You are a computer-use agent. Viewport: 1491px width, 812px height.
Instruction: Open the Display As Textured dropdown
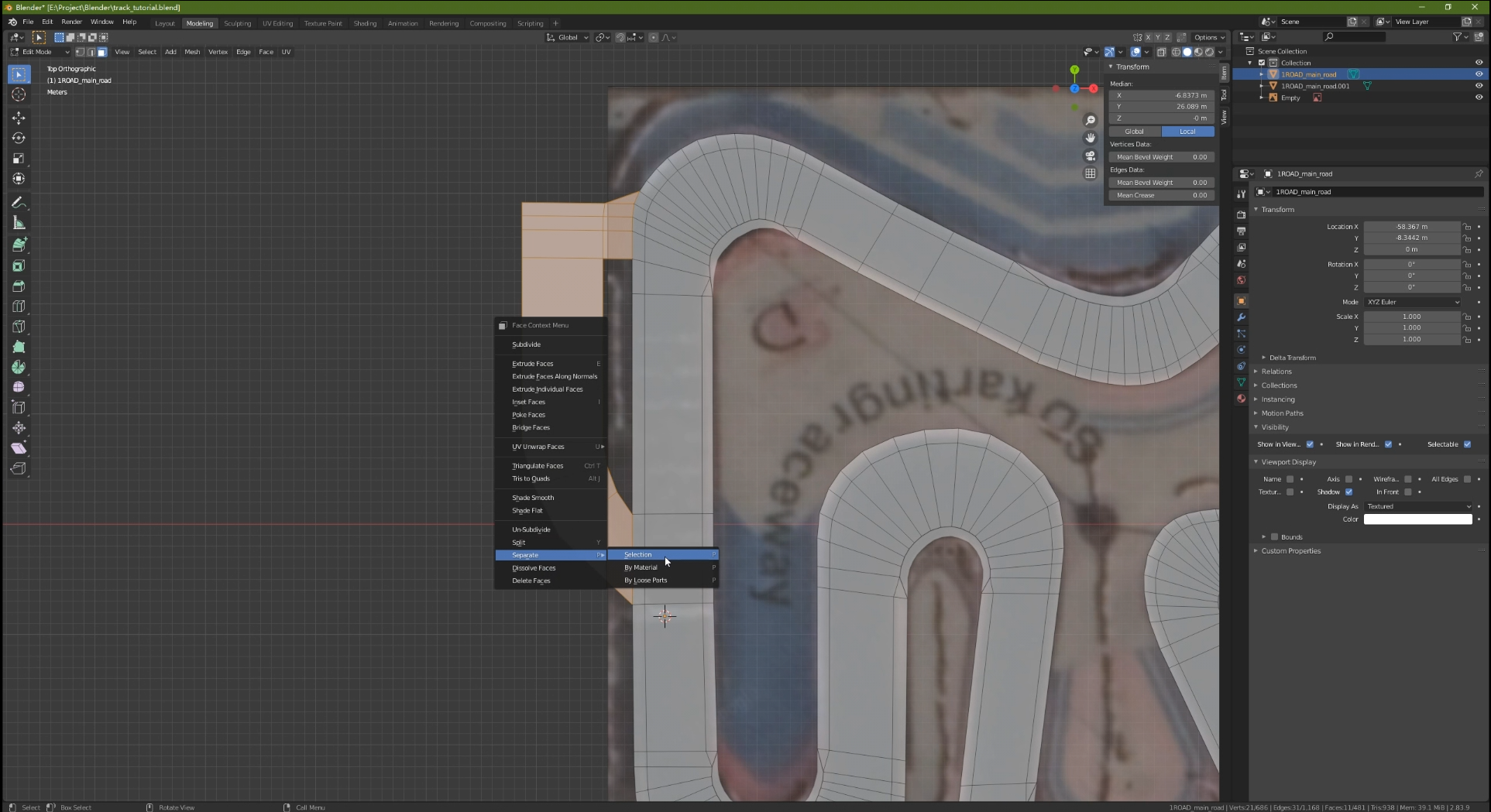[1417, 506]
